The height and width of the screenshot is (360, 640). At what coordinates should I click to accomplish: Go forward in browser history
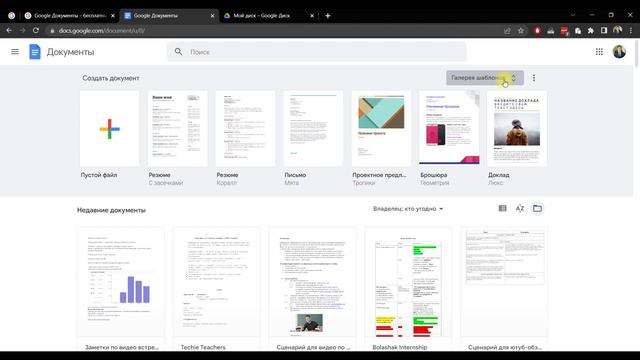tap(22, 31)
